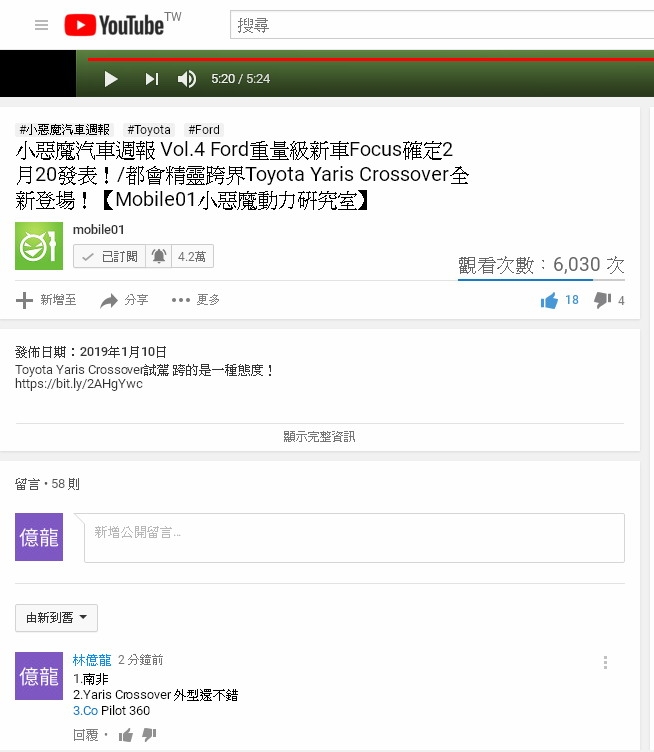Seek on the red video progress bar
Image resolution: width=654 pixels, height=752 pixels.
click(371, 59)
